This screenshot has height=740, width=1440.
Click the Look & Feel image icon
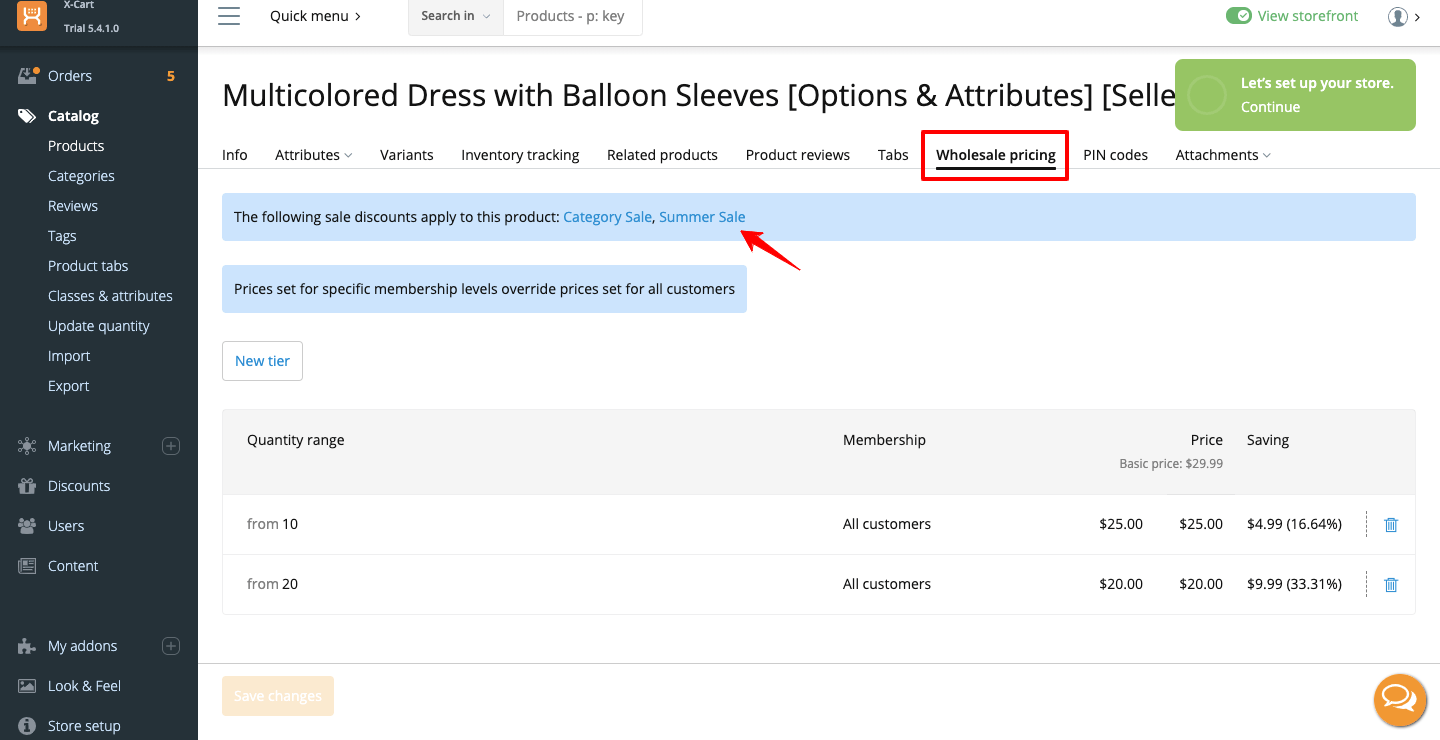tap(28, 686)
